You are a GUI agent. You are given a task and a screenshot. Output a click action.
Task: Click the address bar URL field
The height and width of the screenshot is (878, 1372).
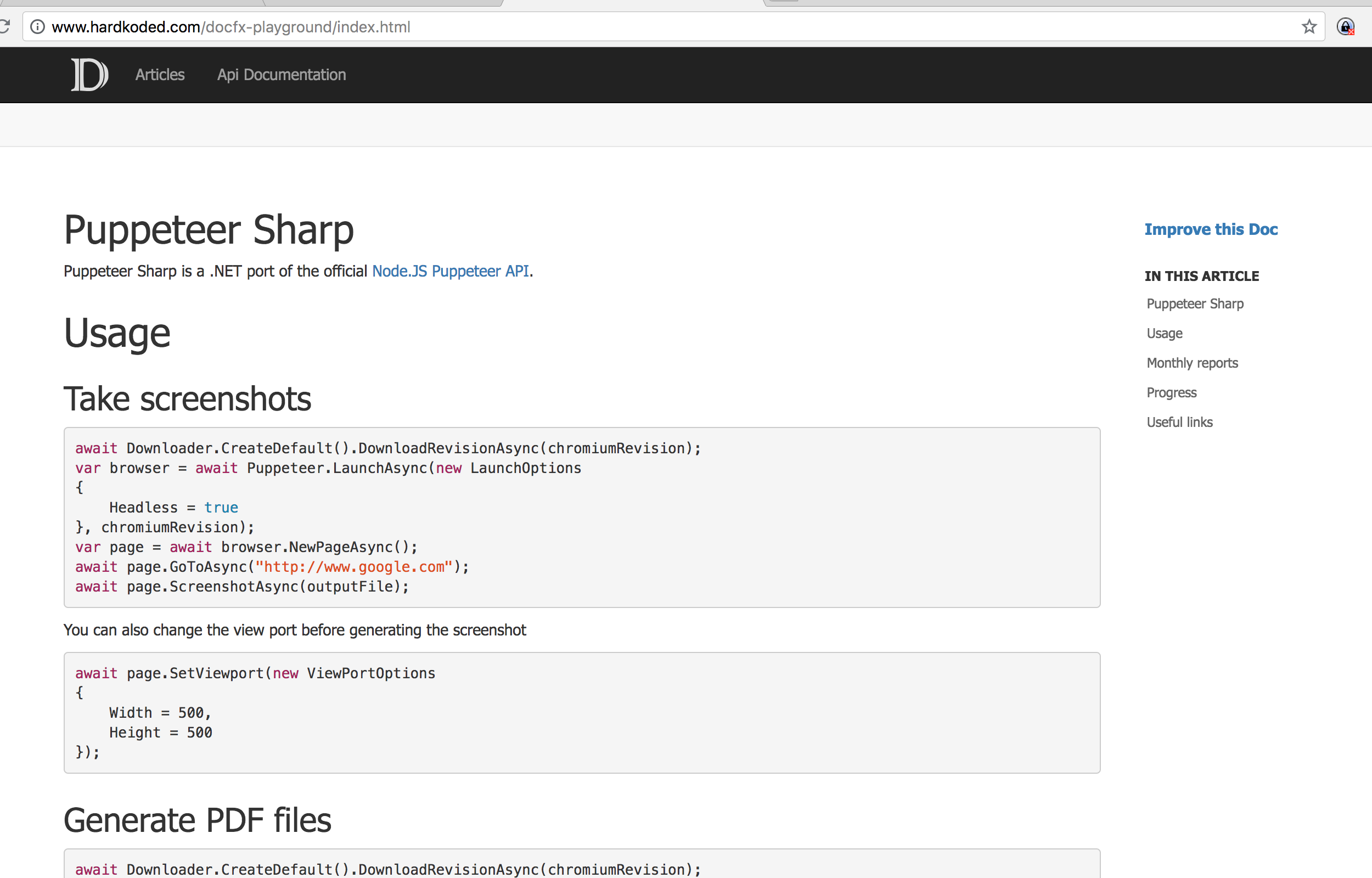(x=627, y=27)
